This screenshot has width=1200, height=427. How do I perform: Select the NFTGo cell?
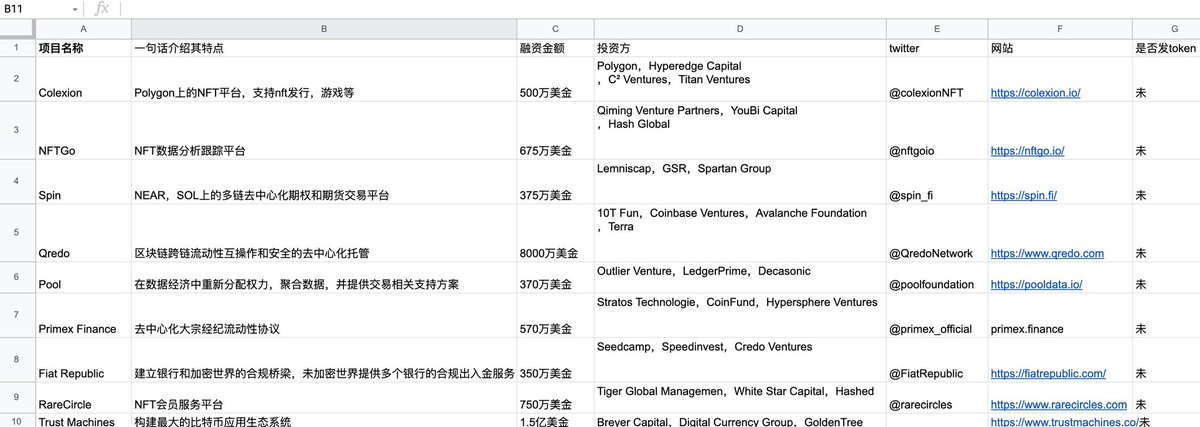(82, 130)
